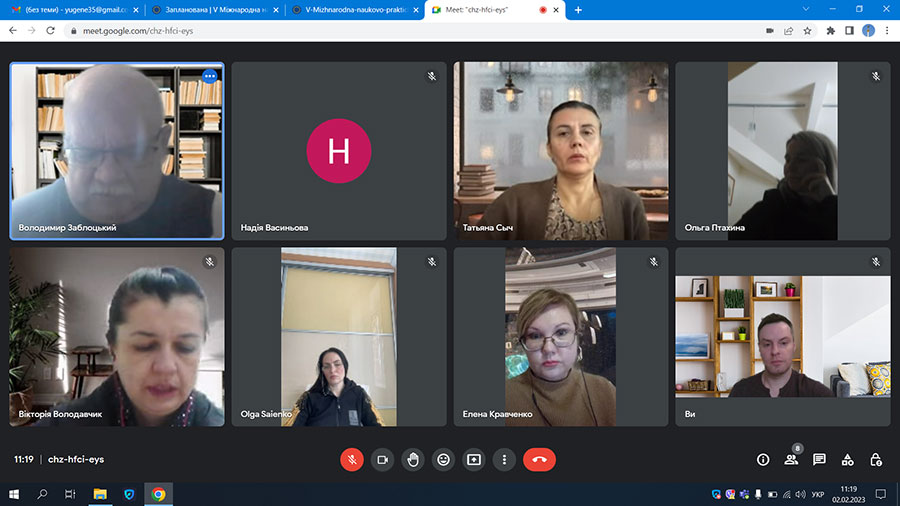
Task: Switch to the Gmail yugene35 tab
Action: (x=75, y=10)
